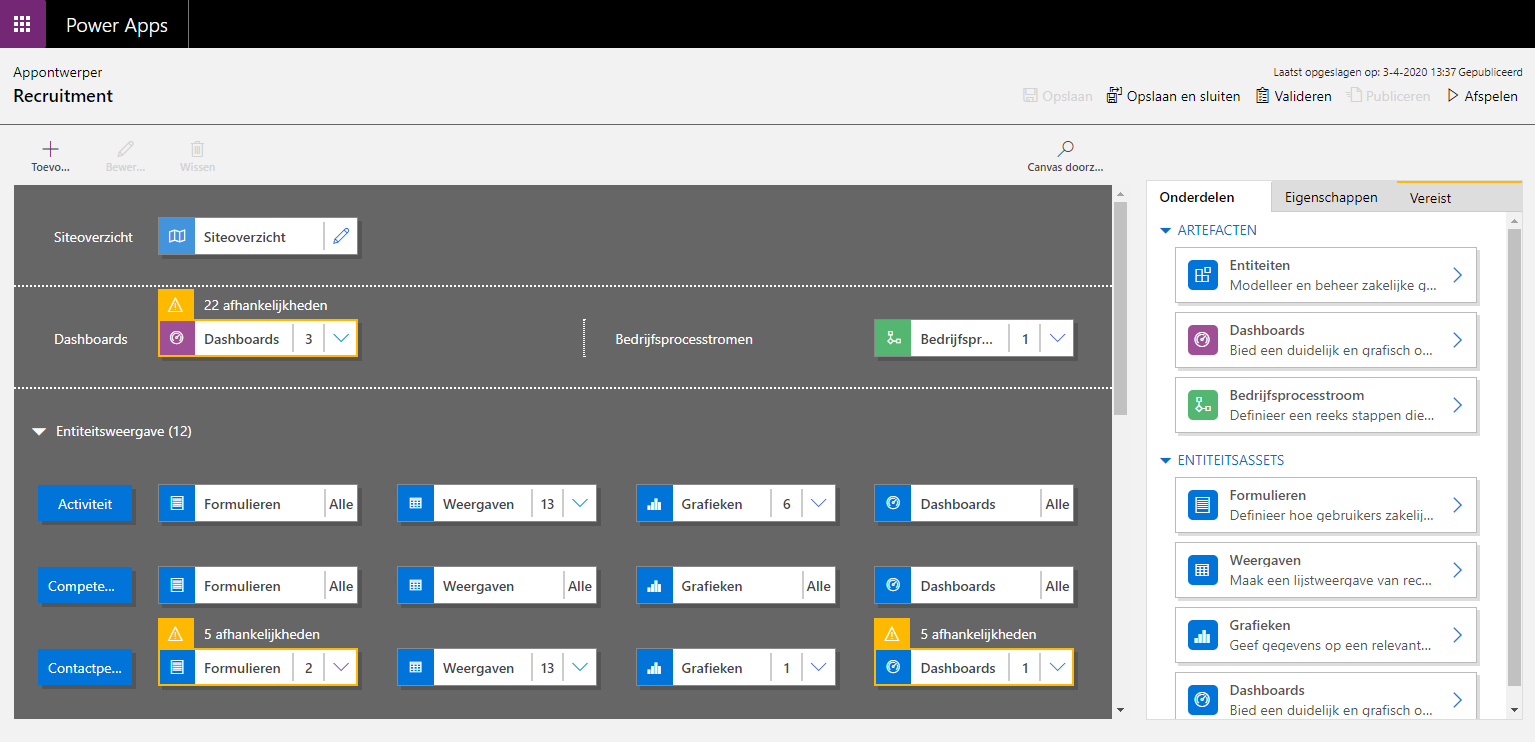The height and width of the screenshot is (742, 1535).
Task: Expand Activiteit Grafieken dropdown showing 6
Action: [819, 504]
